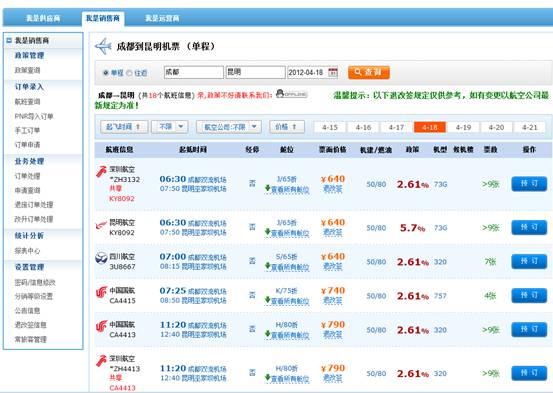Expand 查看所有舱位 for flight KY8092
This screenshot has height=393, width=553.
point(287,233)
